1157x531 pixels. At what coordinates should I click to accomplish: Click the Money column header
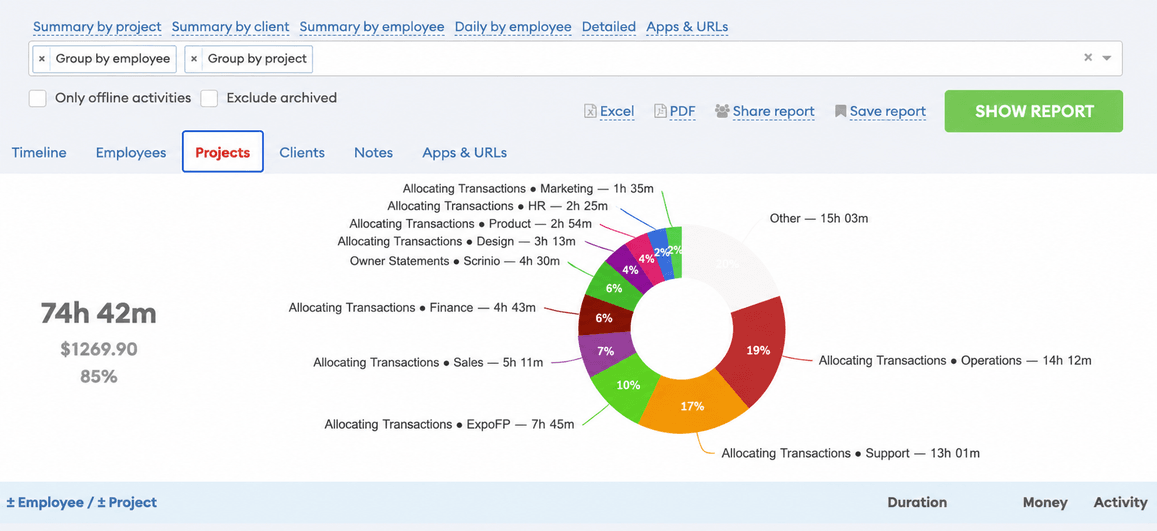pos(1045,502)
